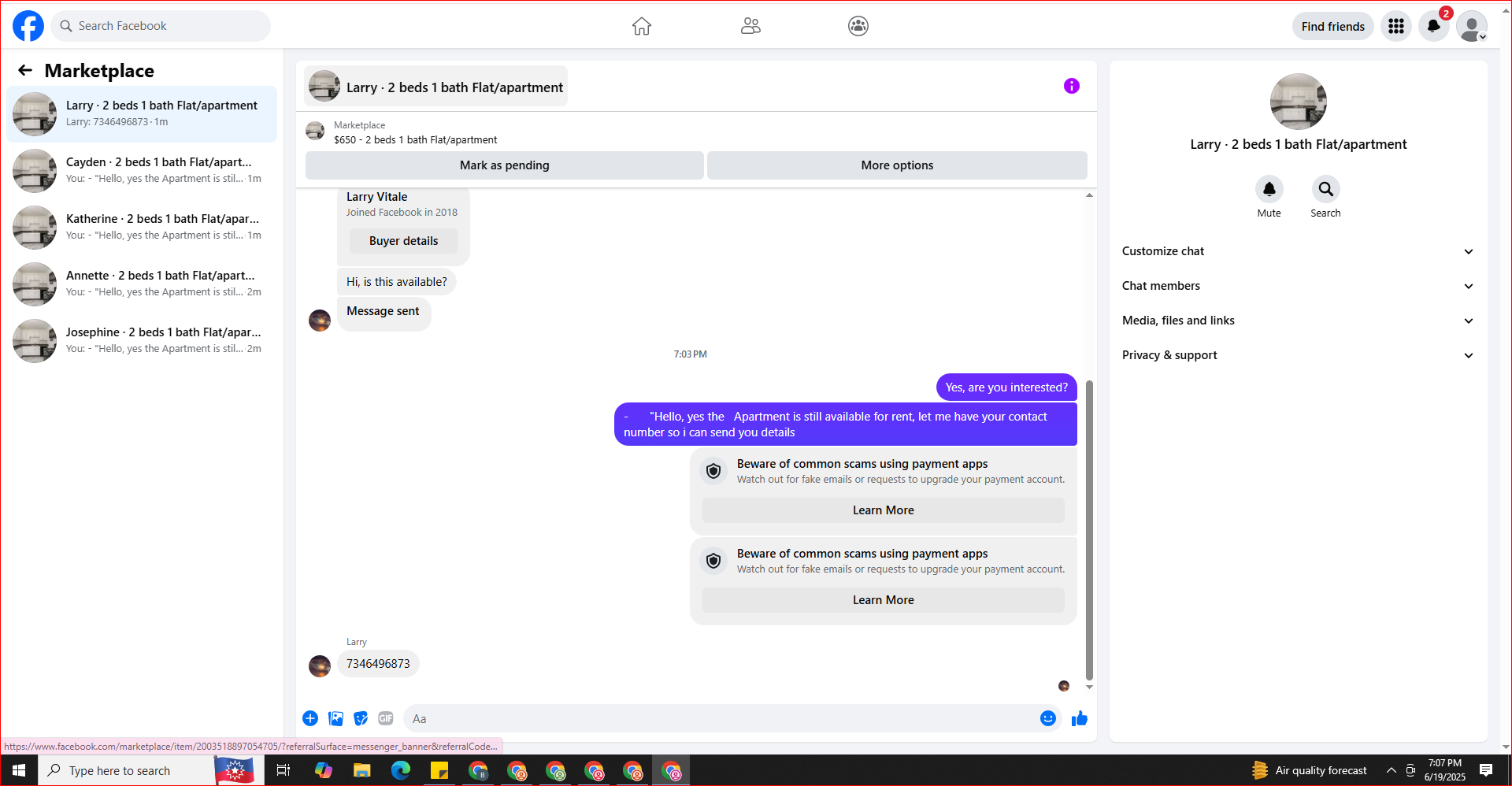
Task: Open the emoji picker
Action: (x=1047, y=718)
